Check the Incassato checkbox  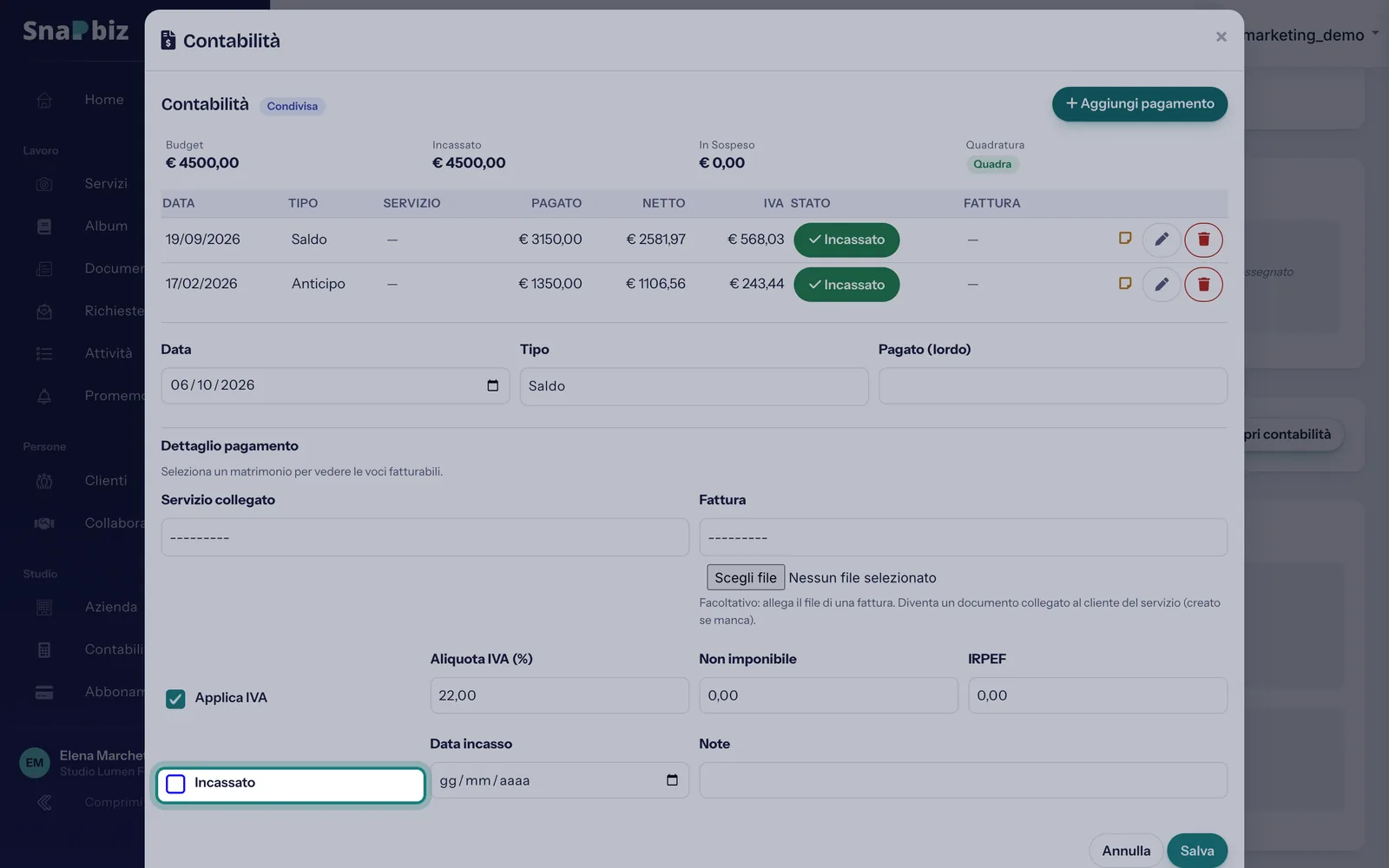click(175, 784)
